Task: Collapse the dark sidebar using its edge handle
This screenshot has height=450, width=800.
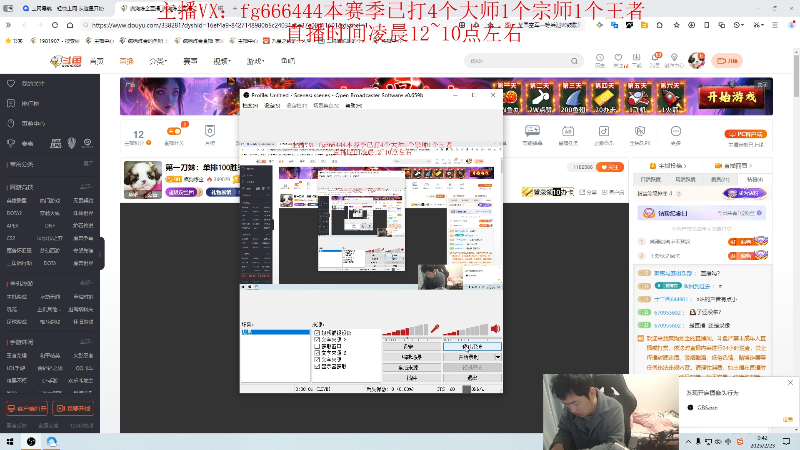Action: tap(102, 254)
